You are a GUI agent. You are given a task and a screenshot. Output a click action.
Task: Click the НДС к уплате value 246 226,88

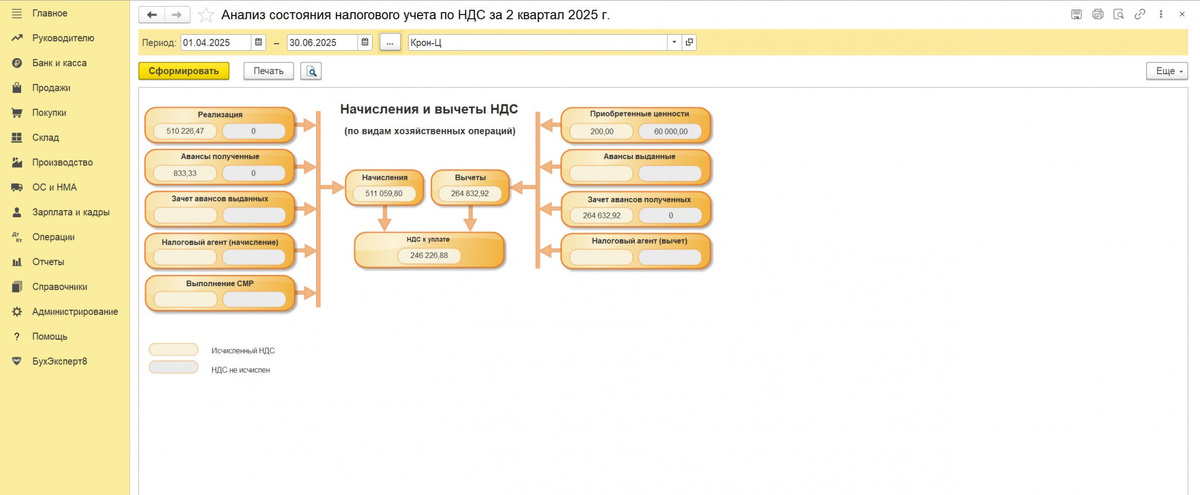tap(429, 255)
